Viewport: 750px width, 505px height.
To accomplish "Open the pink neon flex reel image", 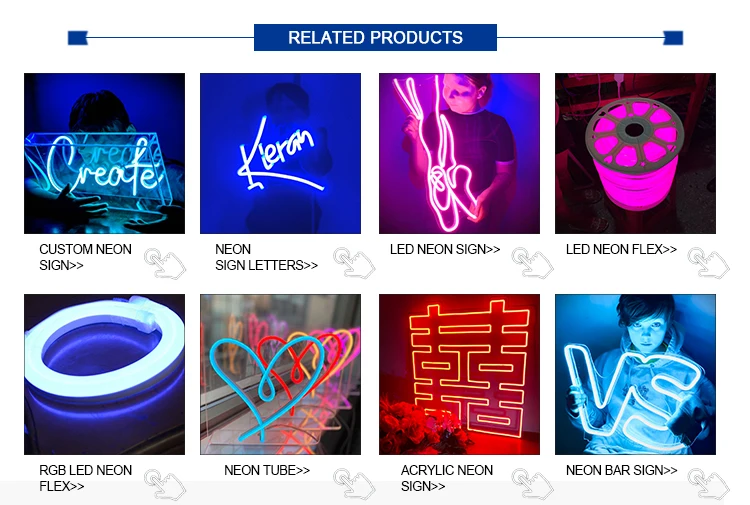I will coord(635,154).
